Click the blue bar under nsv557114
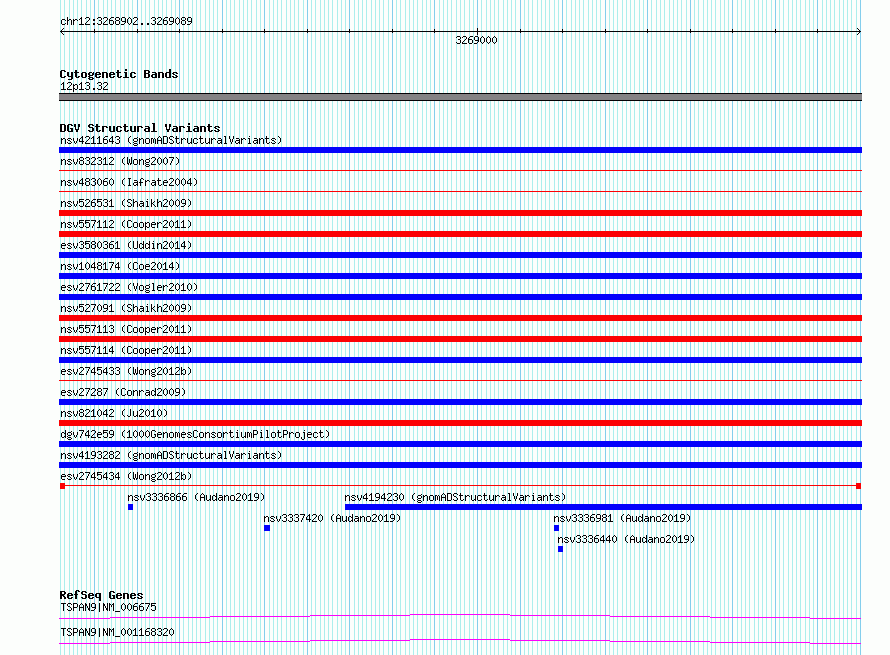890x655 pixels. (460, 360)
